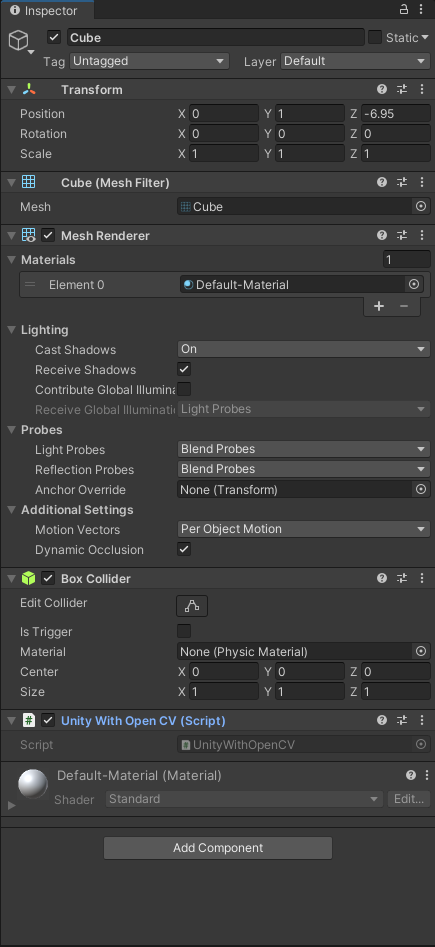The image size is (435, 947).
Task: Click the Edit Collider button
Action: pos(192,606)
